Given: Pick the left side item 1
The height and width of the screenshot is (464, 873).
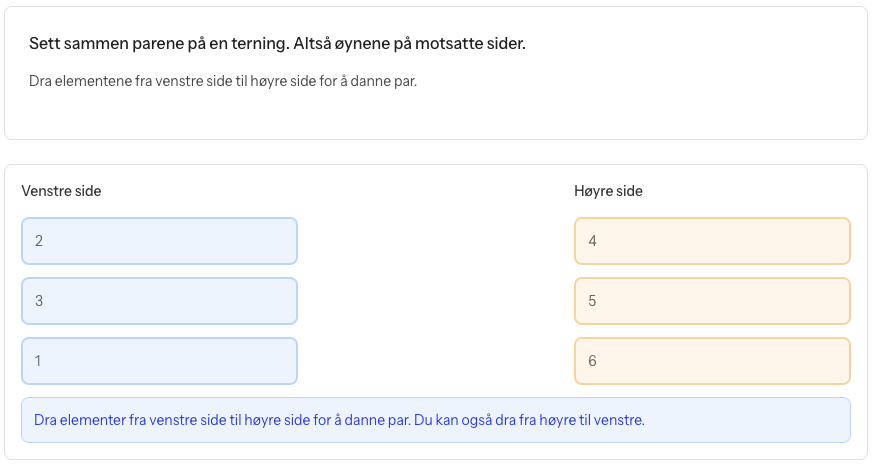Looking at the screenshot, I should click(x=159, y=361).
